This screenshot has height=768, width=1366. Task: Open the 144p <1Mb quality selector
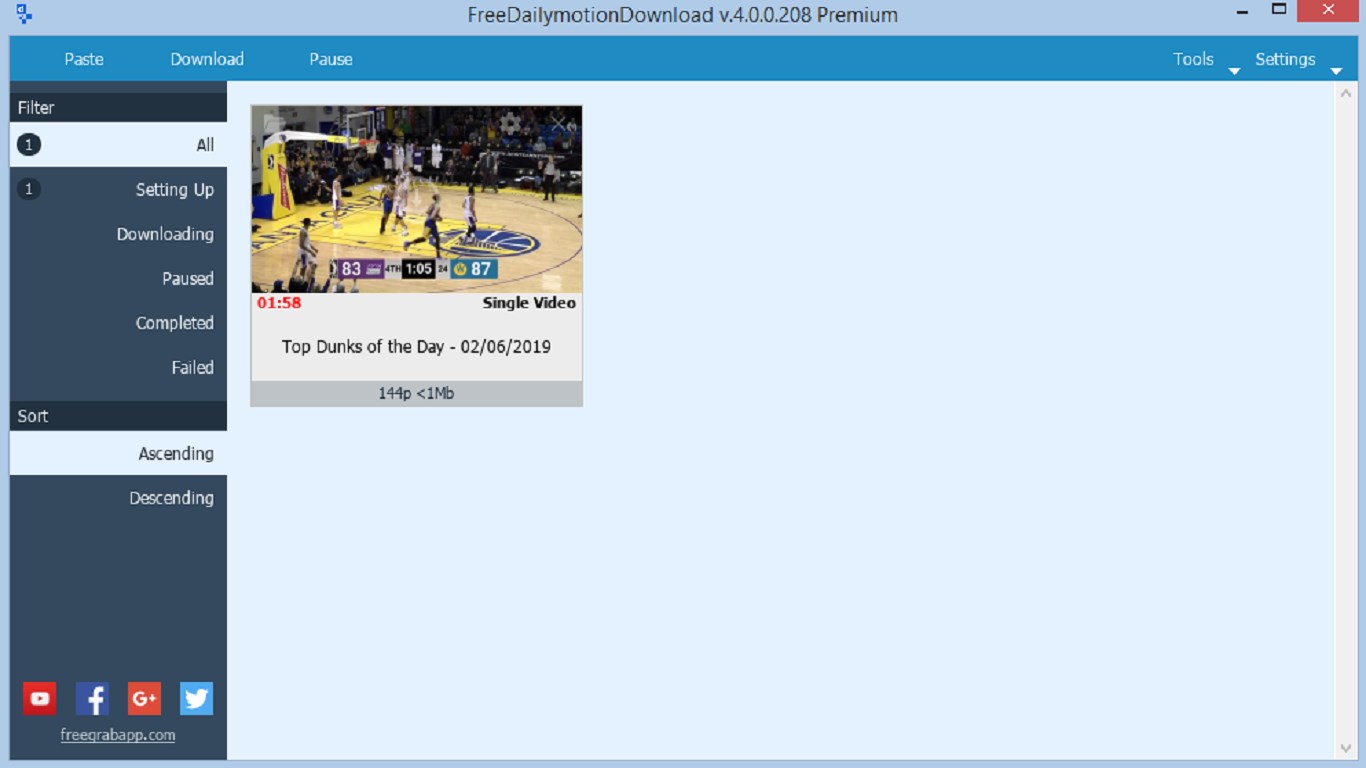coord(416,394)
